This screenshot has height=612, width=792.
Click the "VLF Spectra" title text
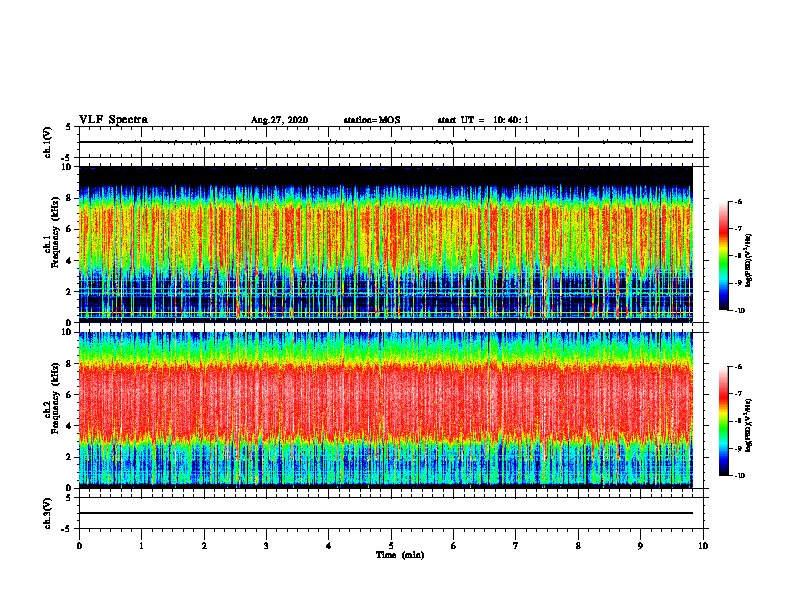(113, 120)
